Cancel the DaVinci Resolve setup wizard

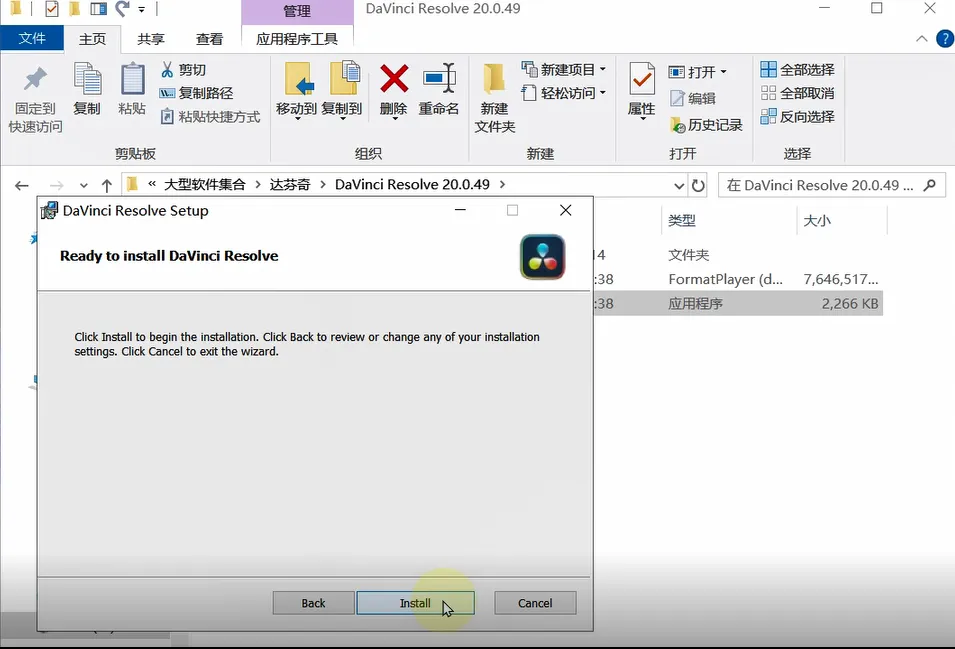coord(535,603)
